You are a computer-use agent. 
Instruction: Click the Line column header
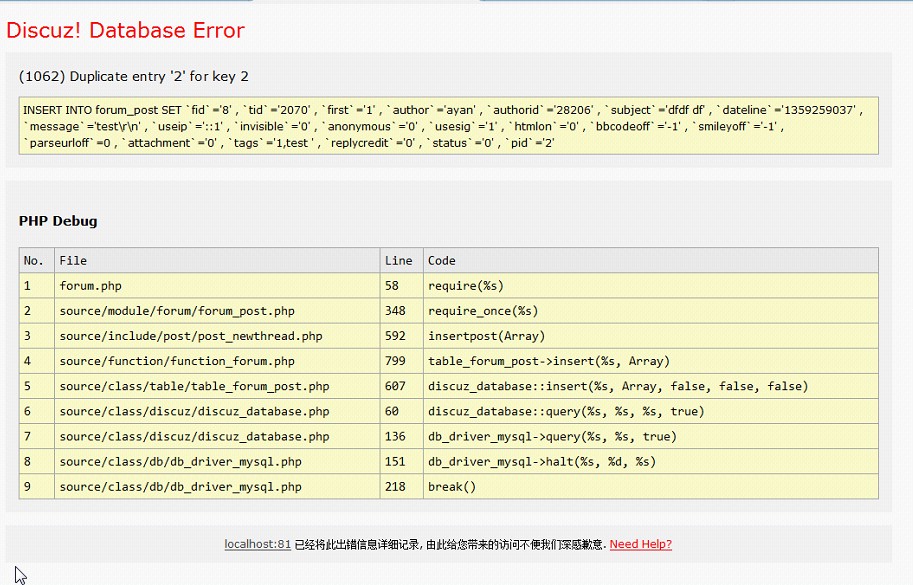(402, 260)
